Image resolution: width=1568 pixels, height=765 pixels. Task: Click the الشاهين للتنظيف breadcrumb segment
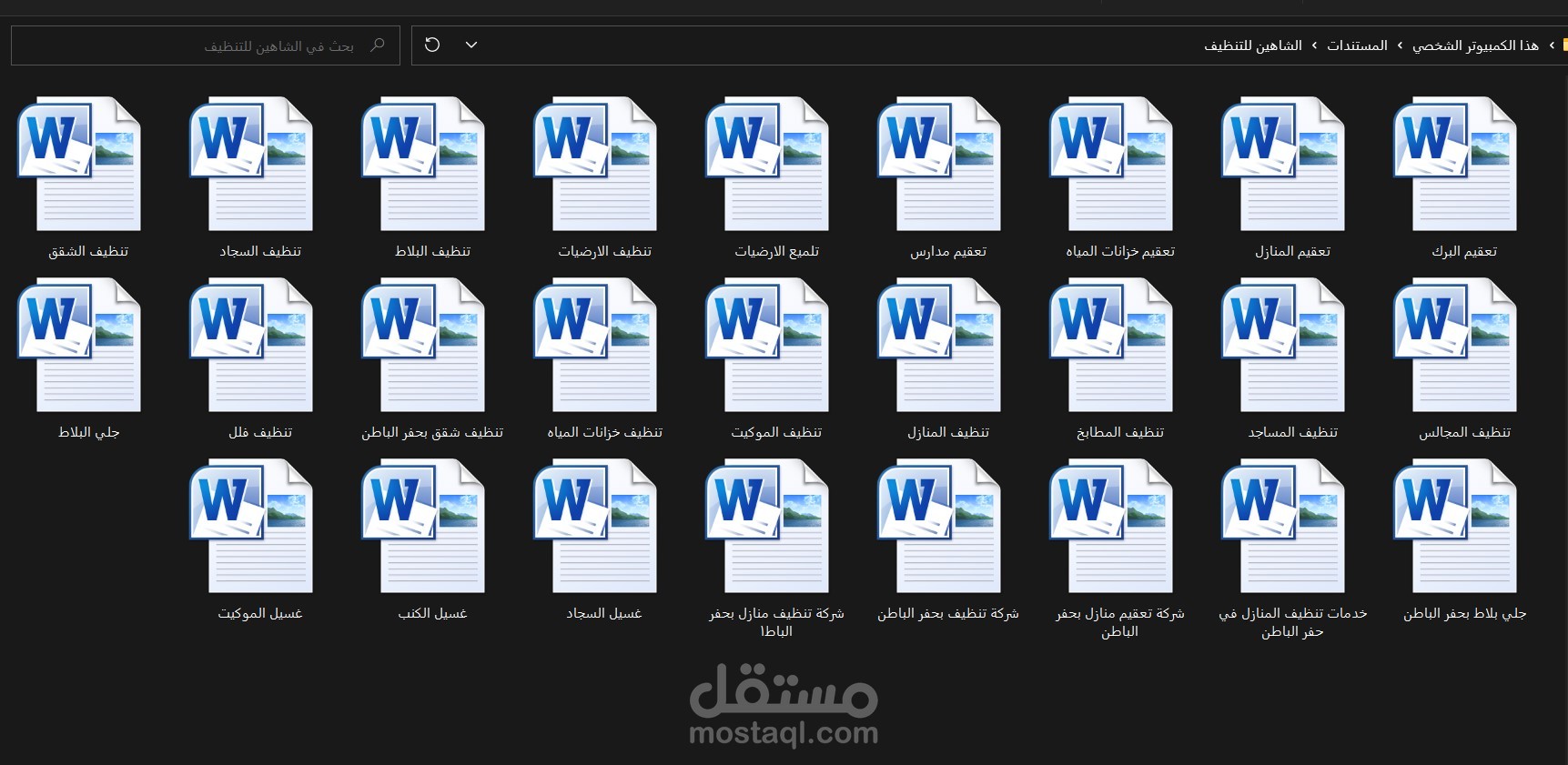(x=1253, y=45)
